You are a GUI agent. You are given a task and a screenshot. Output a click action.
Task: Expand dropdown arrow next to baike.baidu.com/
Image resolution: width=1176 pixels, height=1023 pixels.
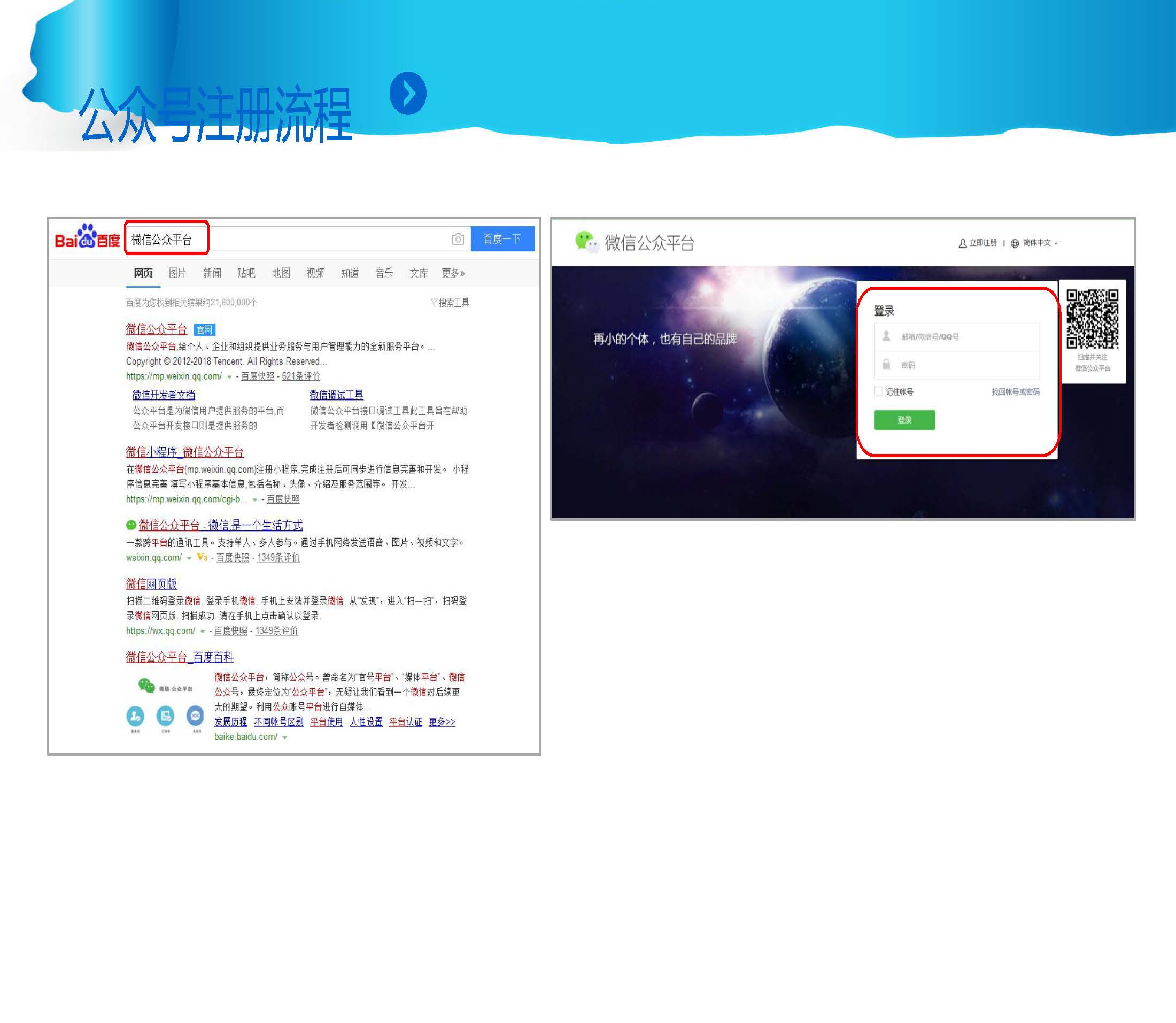[x=285, y=737]
